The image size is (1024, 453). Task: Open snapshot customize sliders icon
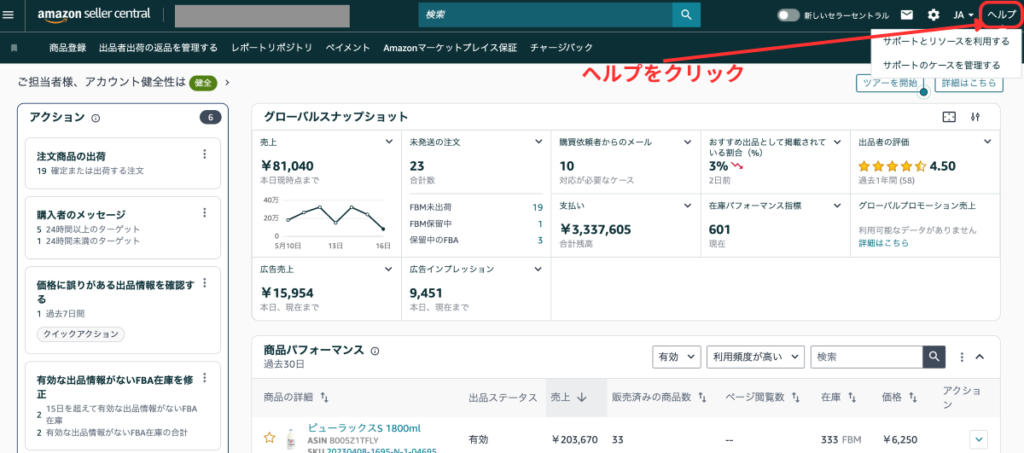tap(976, 117)
